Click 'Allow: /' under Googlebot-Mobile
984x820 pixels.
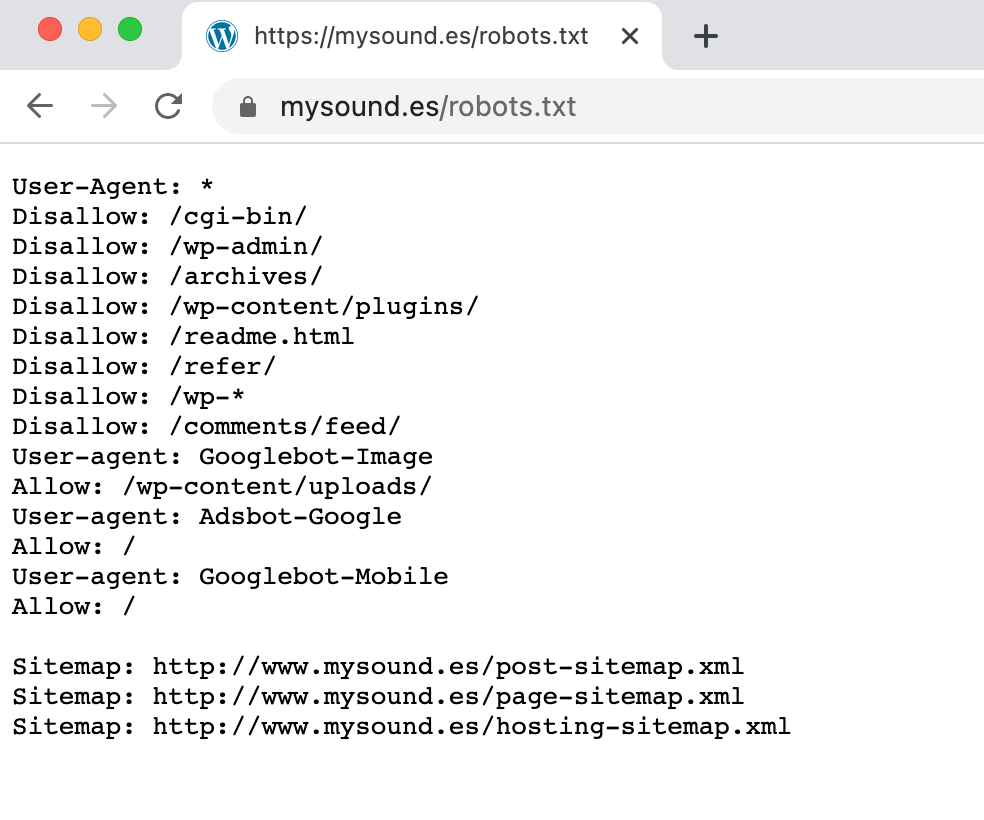coord(73,607)
